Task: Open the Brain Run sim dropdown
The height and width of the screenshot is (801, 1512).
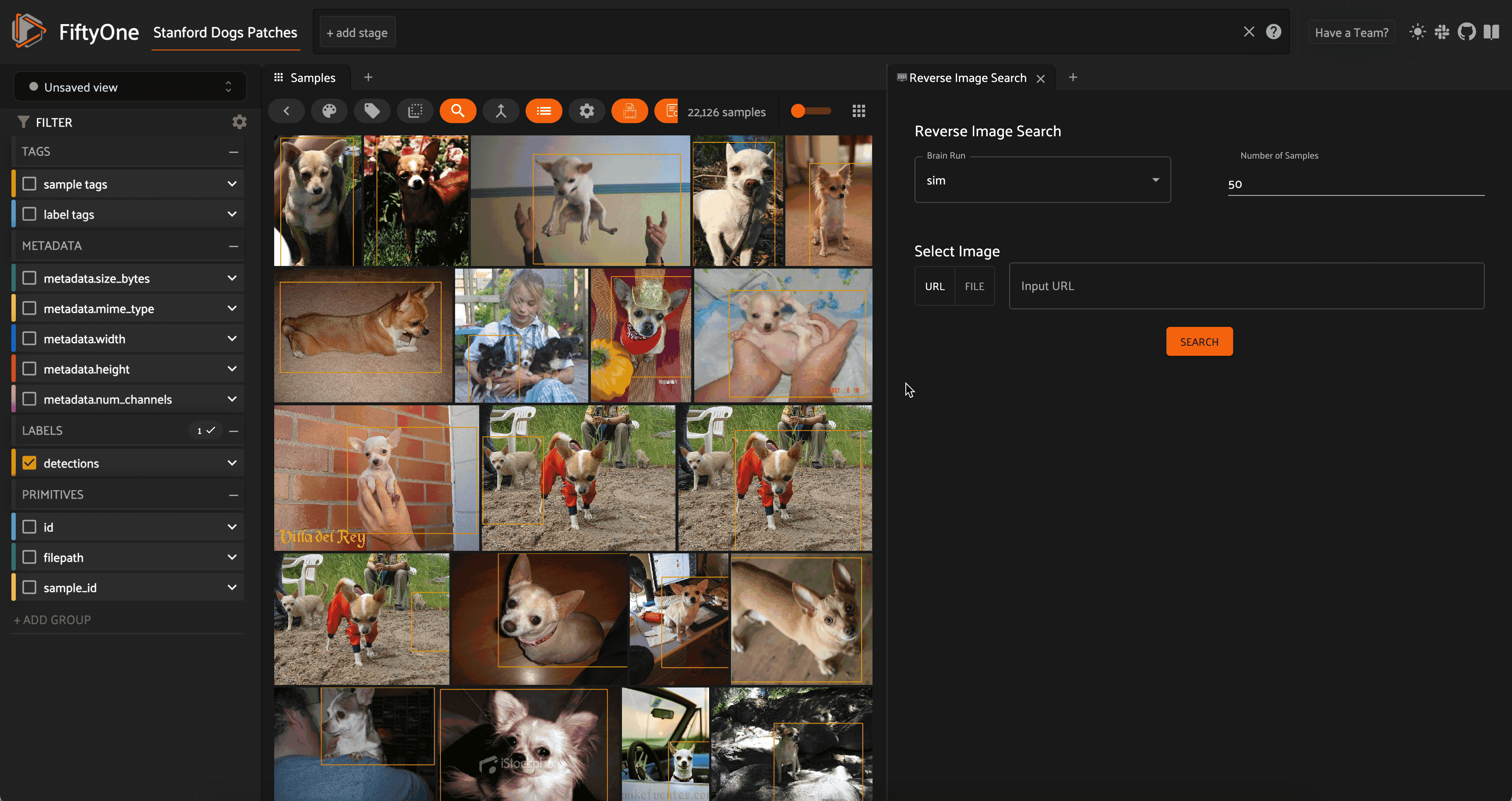Action: (x=1042, y=180)
